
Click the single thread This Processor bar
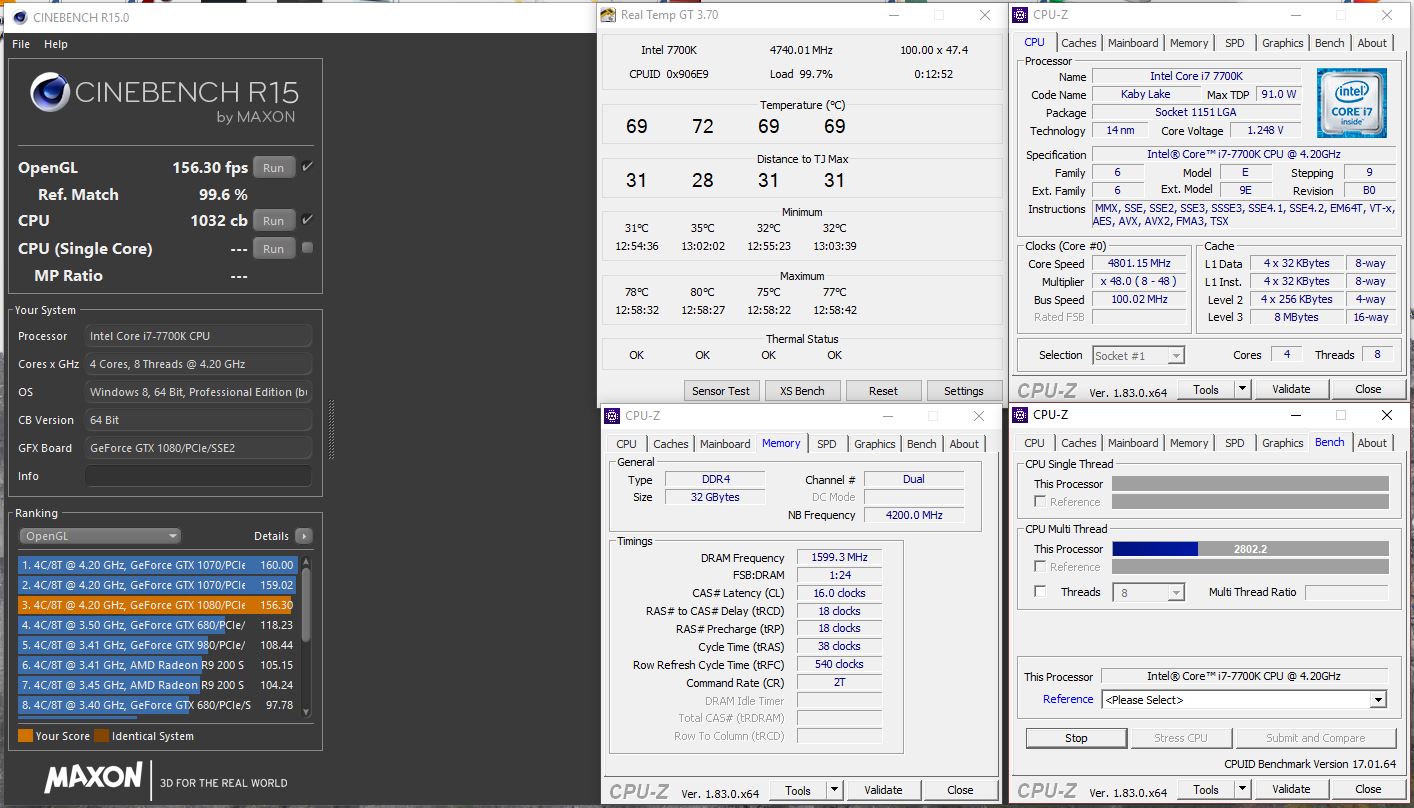(x=1250, y=484)
